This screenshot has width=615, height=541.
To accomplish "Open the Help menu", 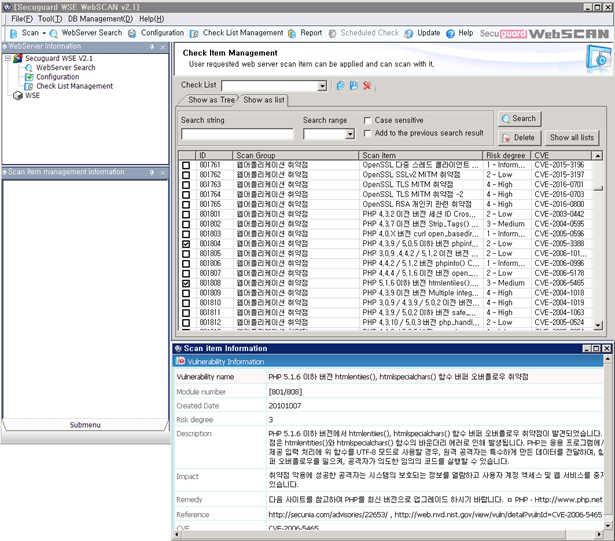I will (151, 19).
